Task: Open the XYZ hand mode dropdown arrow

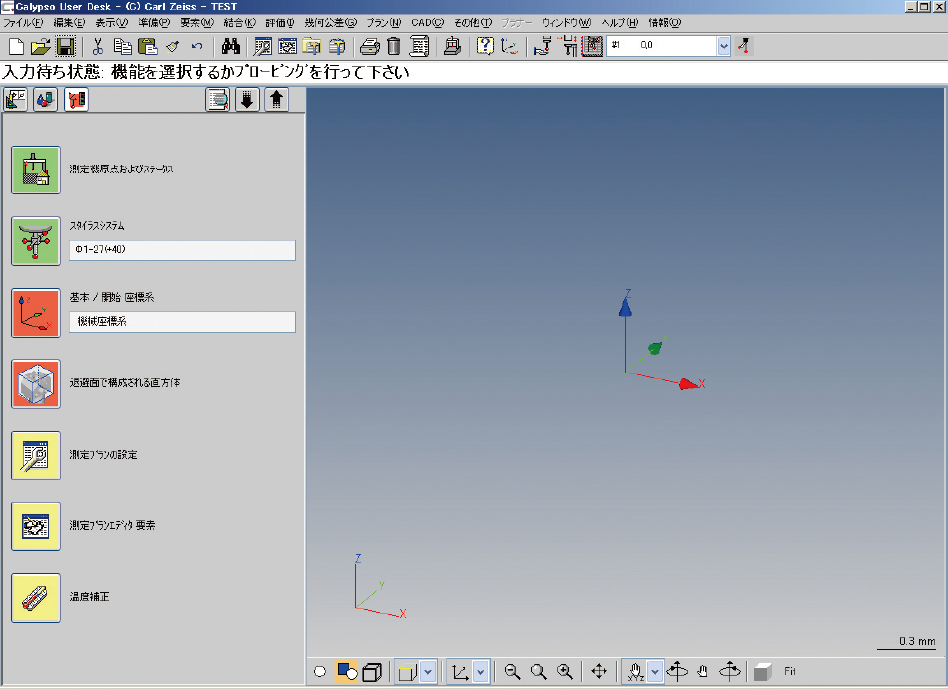Action: click(x=655, y=671)
